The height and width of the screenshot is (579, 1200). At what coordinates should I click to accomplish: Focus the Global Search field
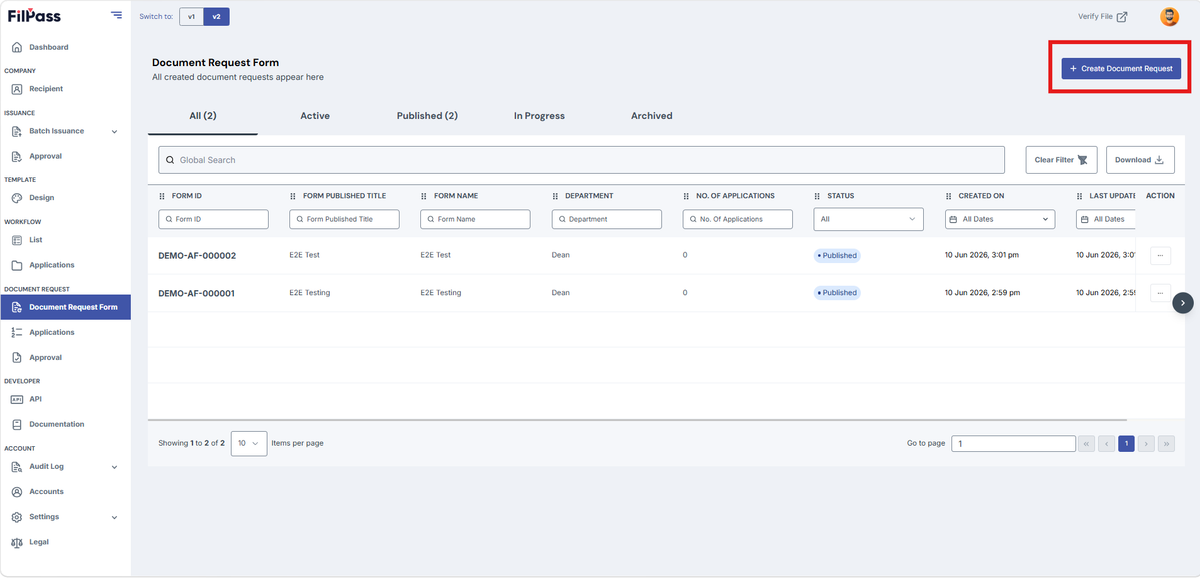[x=581, y=160]
